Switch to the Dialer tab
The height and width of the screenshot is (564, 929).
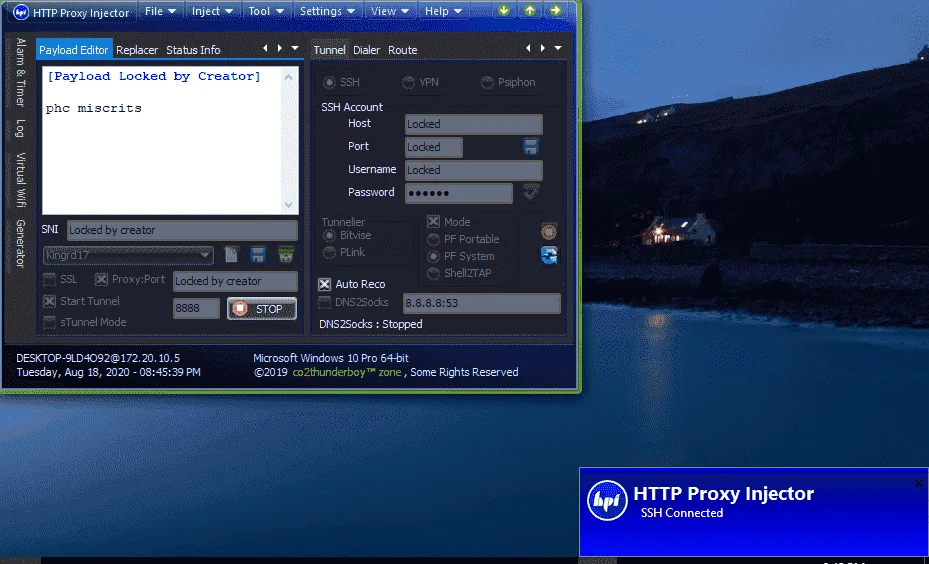click(x=367, y=50)
